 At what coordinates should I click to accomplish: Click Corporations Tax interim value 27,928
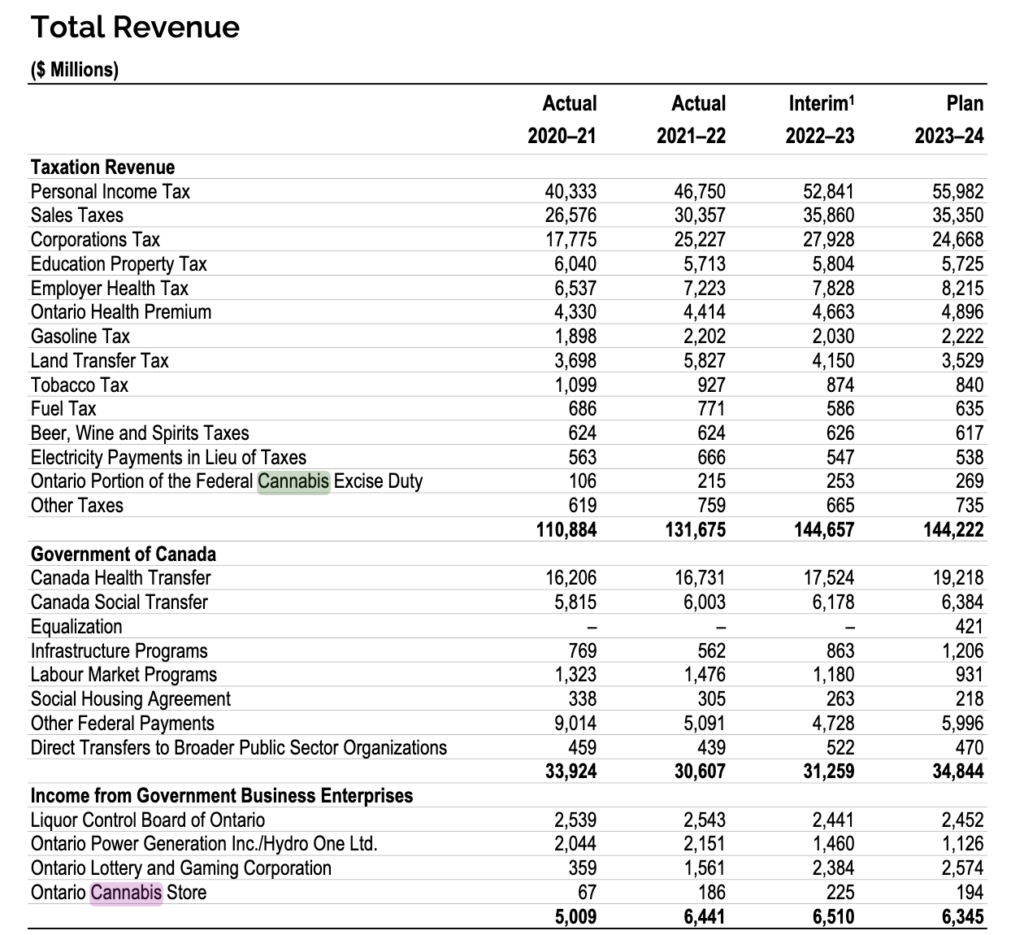(x=829, y=240)
